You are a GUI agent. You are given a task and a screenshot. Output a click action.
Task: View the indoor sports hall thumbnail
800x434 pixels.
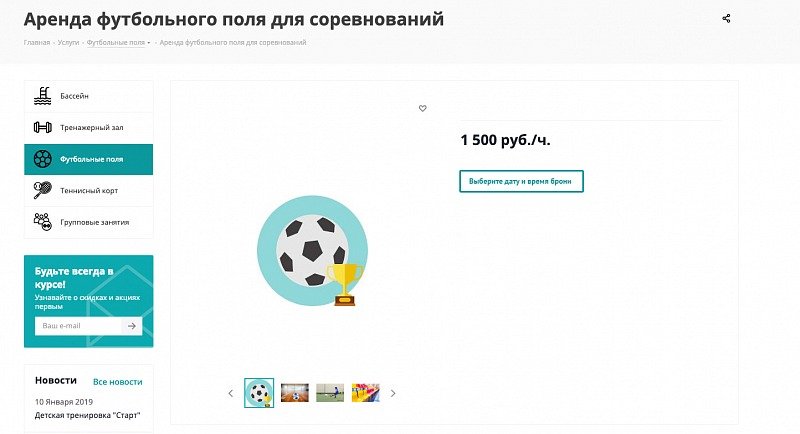click(x=295, y=393)
